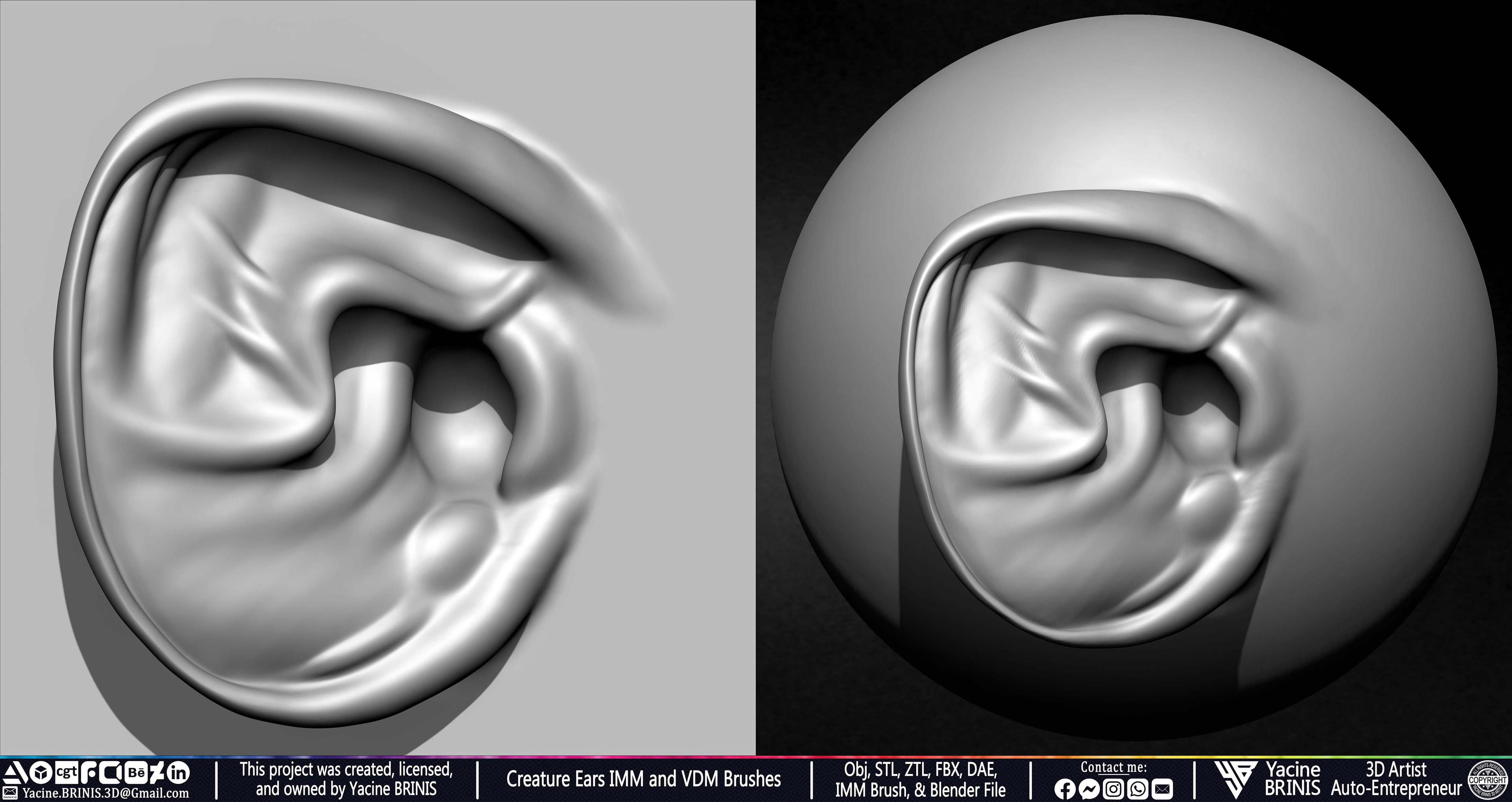Screen dimensions: 1512x802
Task: Click the ArtStation logo icon
Action: pos(15,772)
